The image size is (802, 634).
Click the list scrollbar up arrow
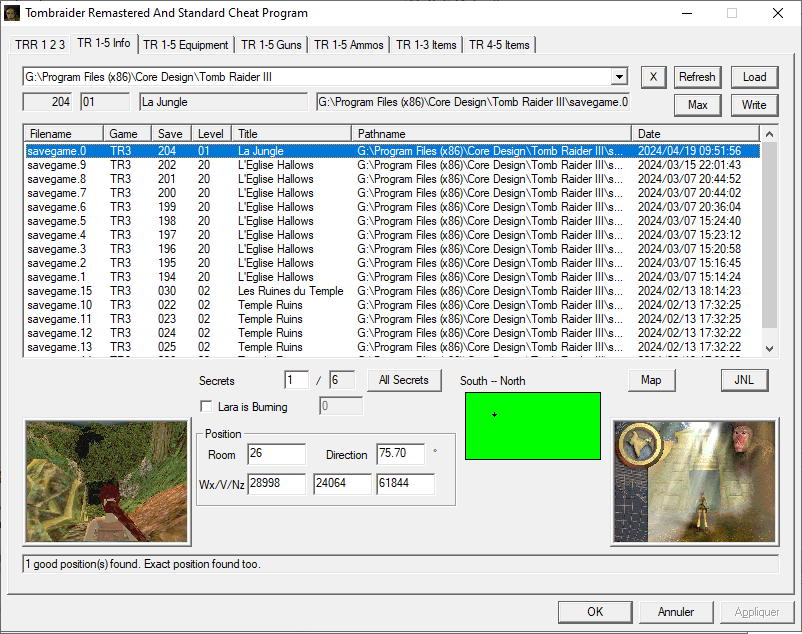(x=769, y=134)
